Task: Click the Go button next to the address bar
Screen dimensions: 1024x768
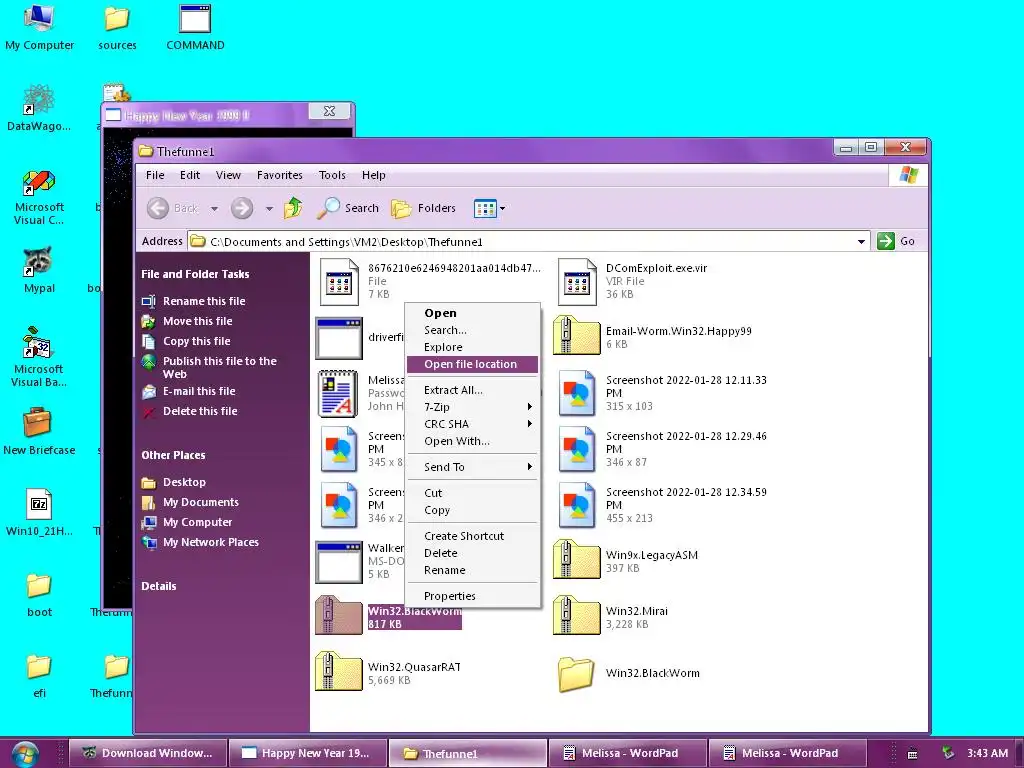Action: click(x=896, y=241)
